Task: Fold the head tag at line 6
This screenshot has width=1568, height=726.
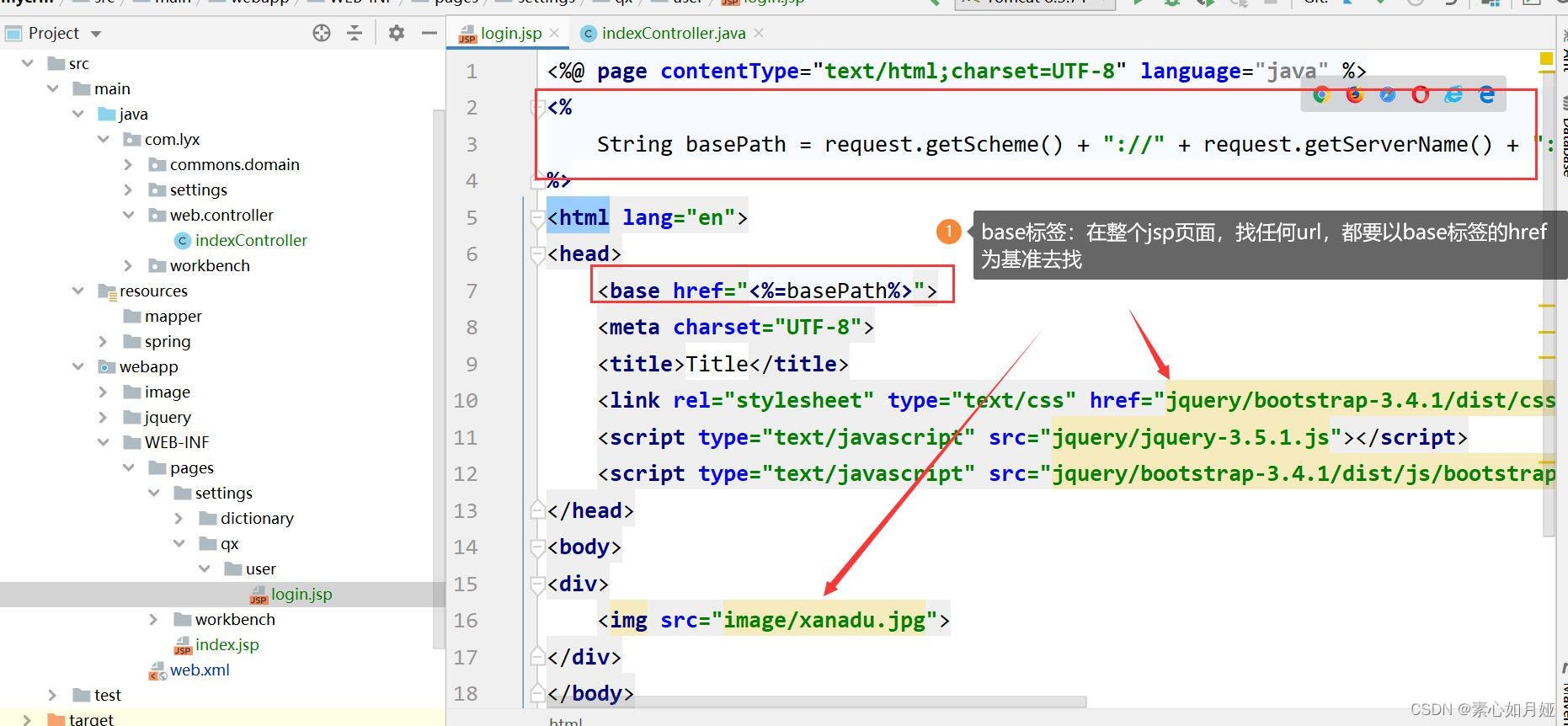Action: (537, 254)
